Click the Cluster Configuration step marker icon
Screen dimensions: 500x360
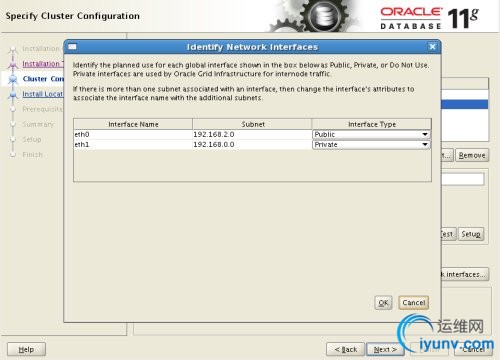(13, 79)
